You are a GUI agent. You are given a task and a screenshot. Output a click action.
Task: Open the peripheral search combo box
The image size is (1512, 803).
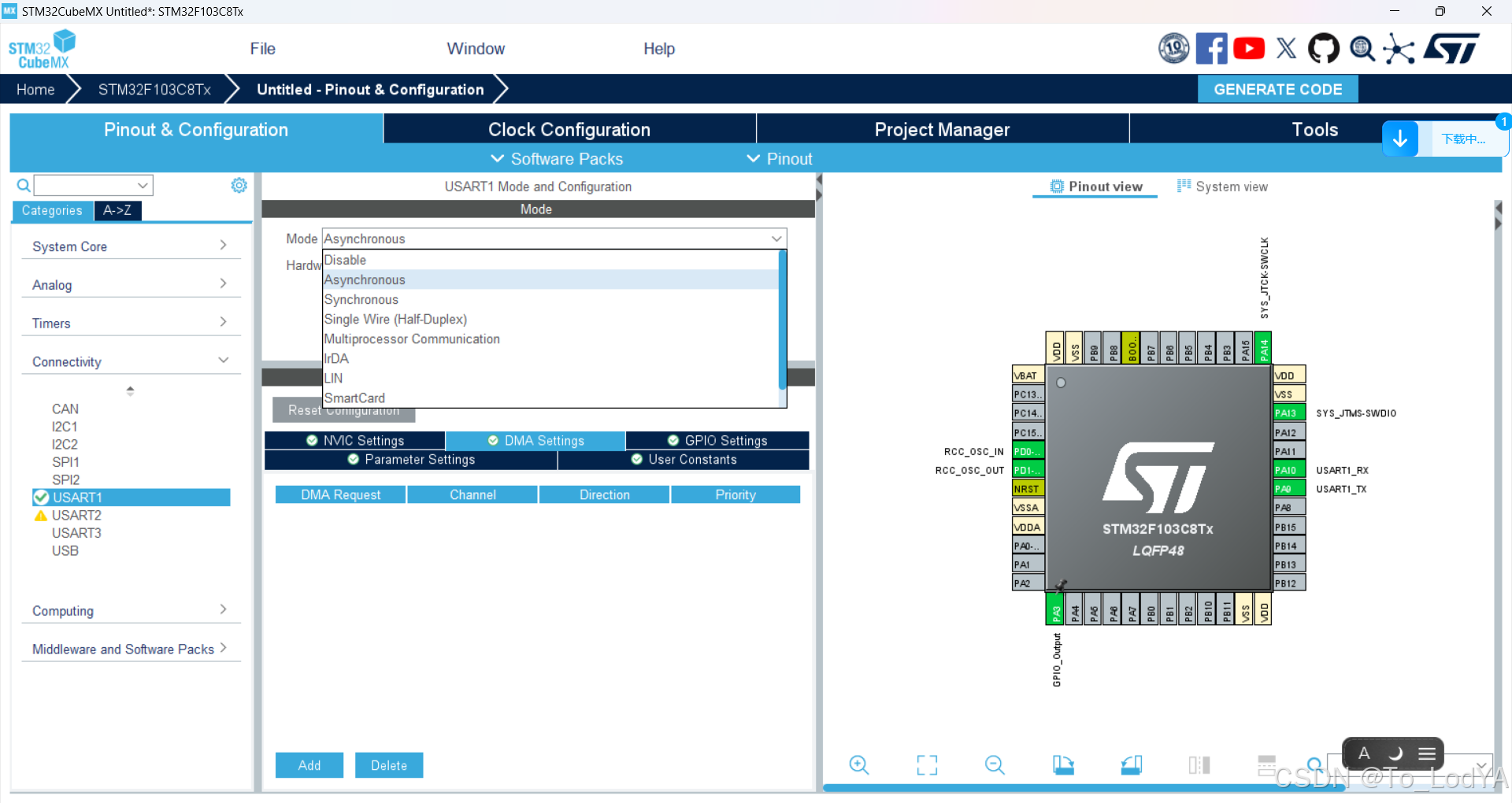[93, 185]
